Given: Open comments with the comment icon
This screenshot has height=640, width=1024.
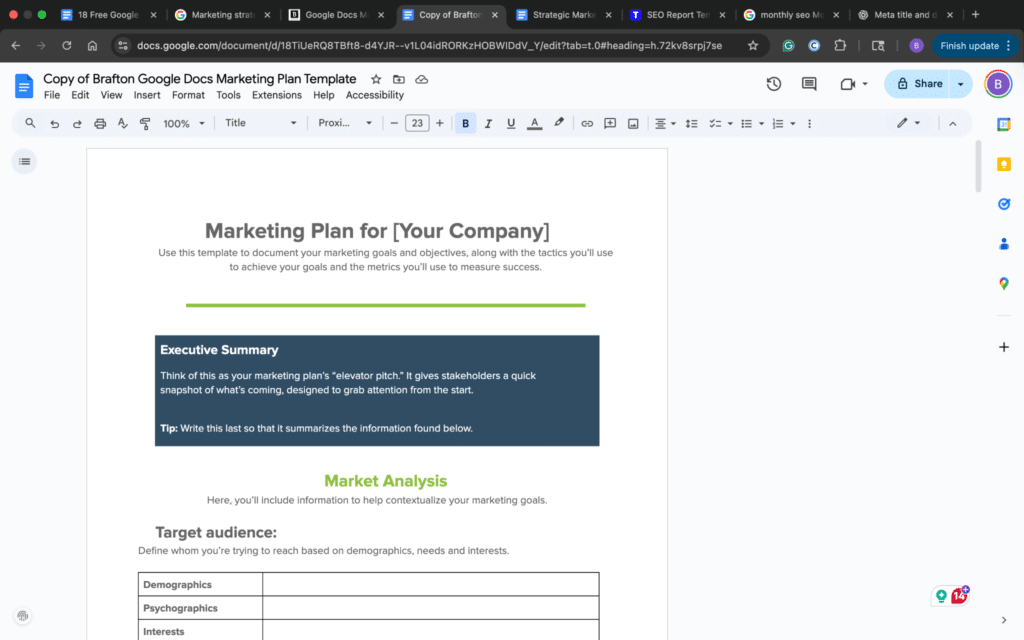Looking at the screenshot, I should [809, 85].
